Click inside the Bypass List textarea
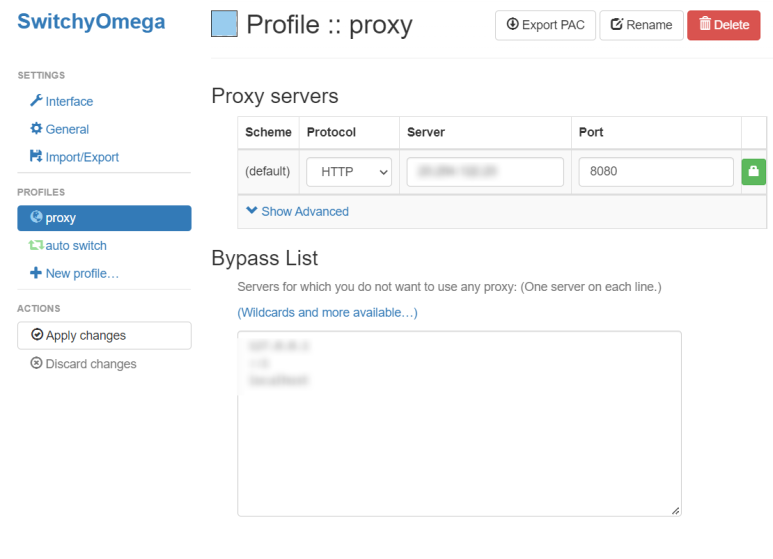The height and width of the screenshot is (559, 773). click(x=459, y=423)
